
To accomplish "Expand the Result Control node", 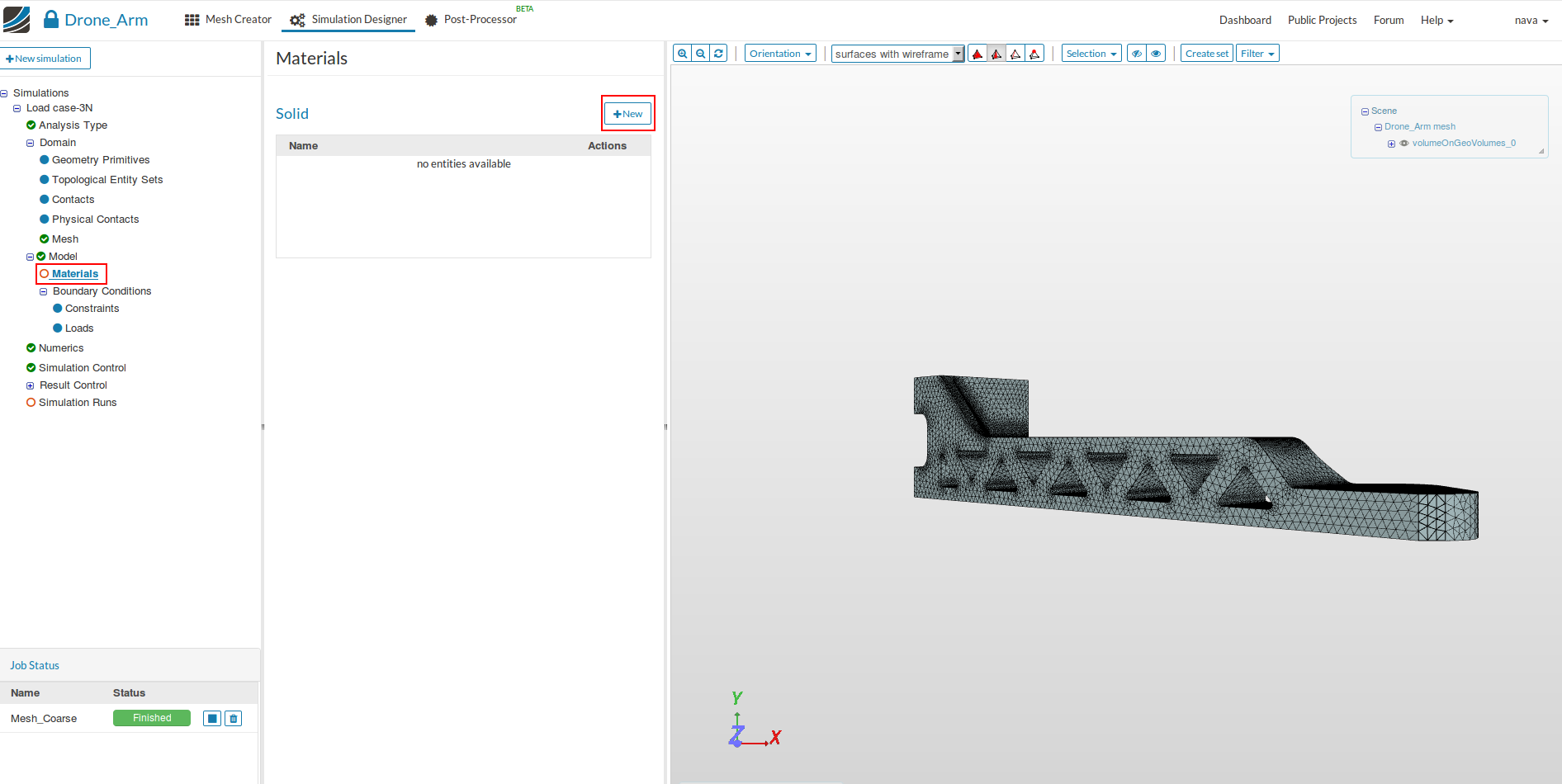I will (30, 385).
